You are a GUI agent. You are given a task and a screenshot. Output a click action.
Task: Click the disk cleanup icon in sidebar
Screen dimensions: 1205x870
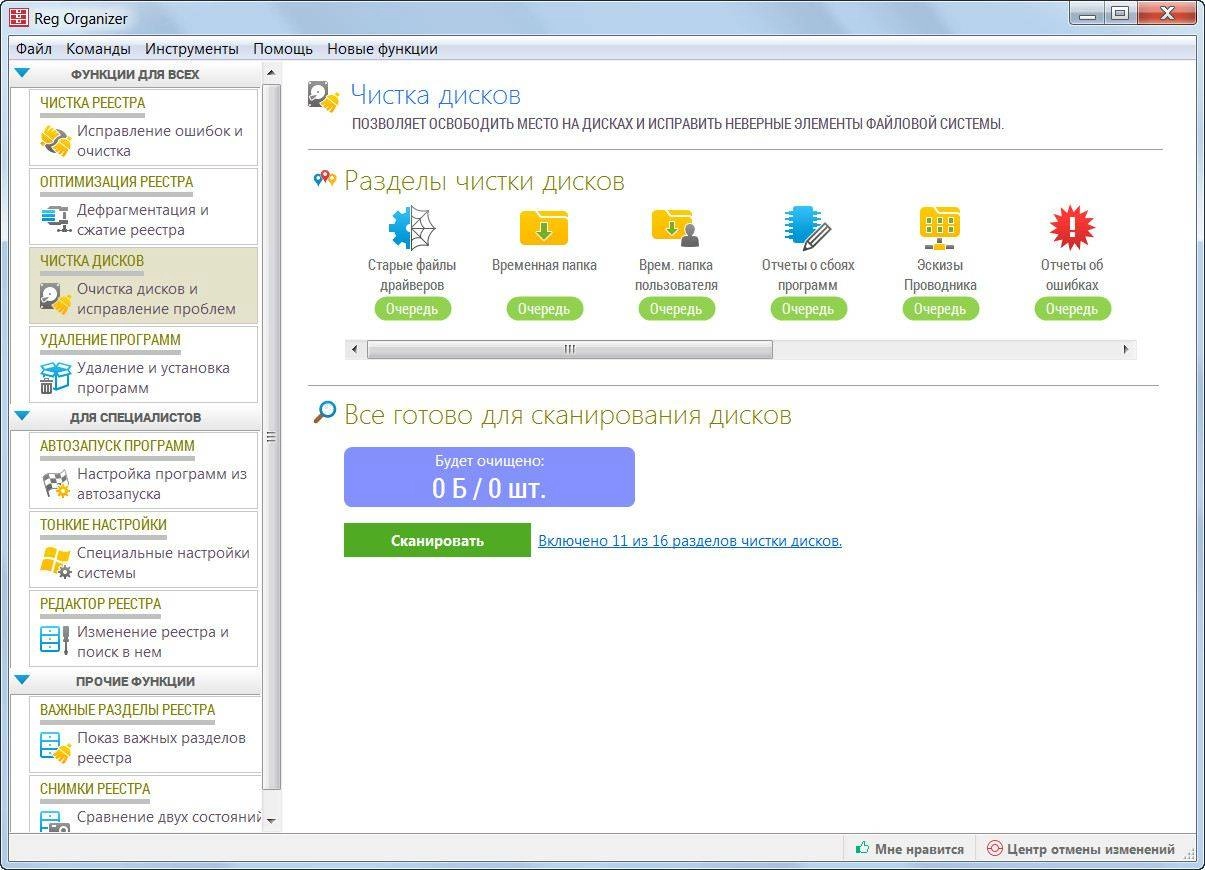coord(55,298)
